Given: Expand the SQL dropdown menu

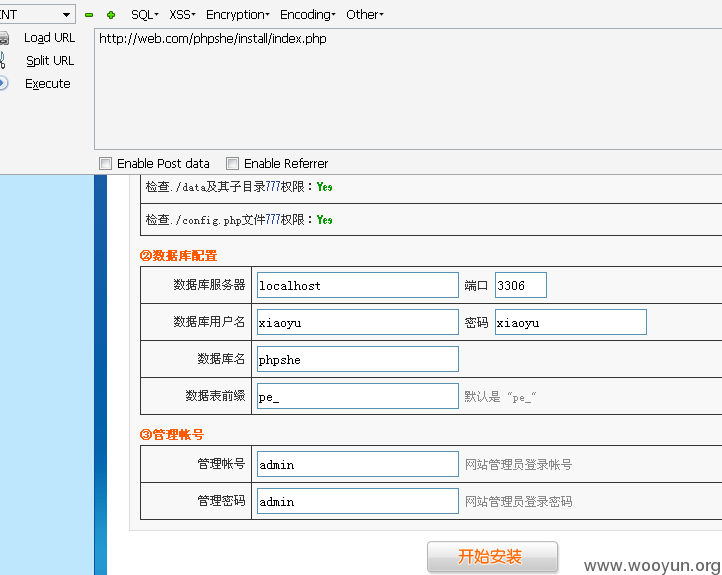Looking at the screenshot, I should pyautogui.click(x=144, y=15).
